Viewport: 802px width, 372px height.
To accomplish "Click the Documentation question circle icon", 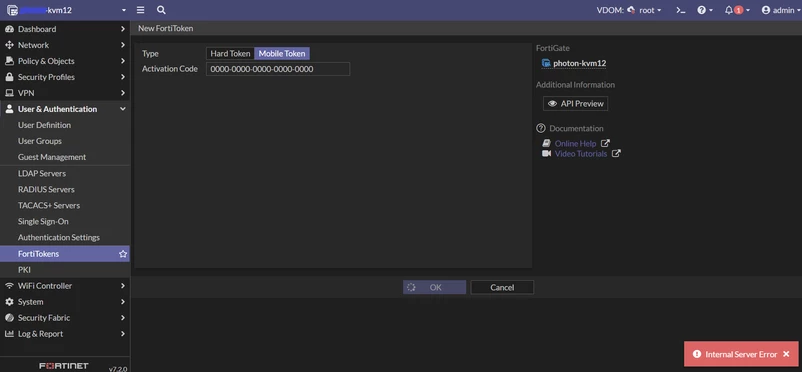I will tap(541, 128).
